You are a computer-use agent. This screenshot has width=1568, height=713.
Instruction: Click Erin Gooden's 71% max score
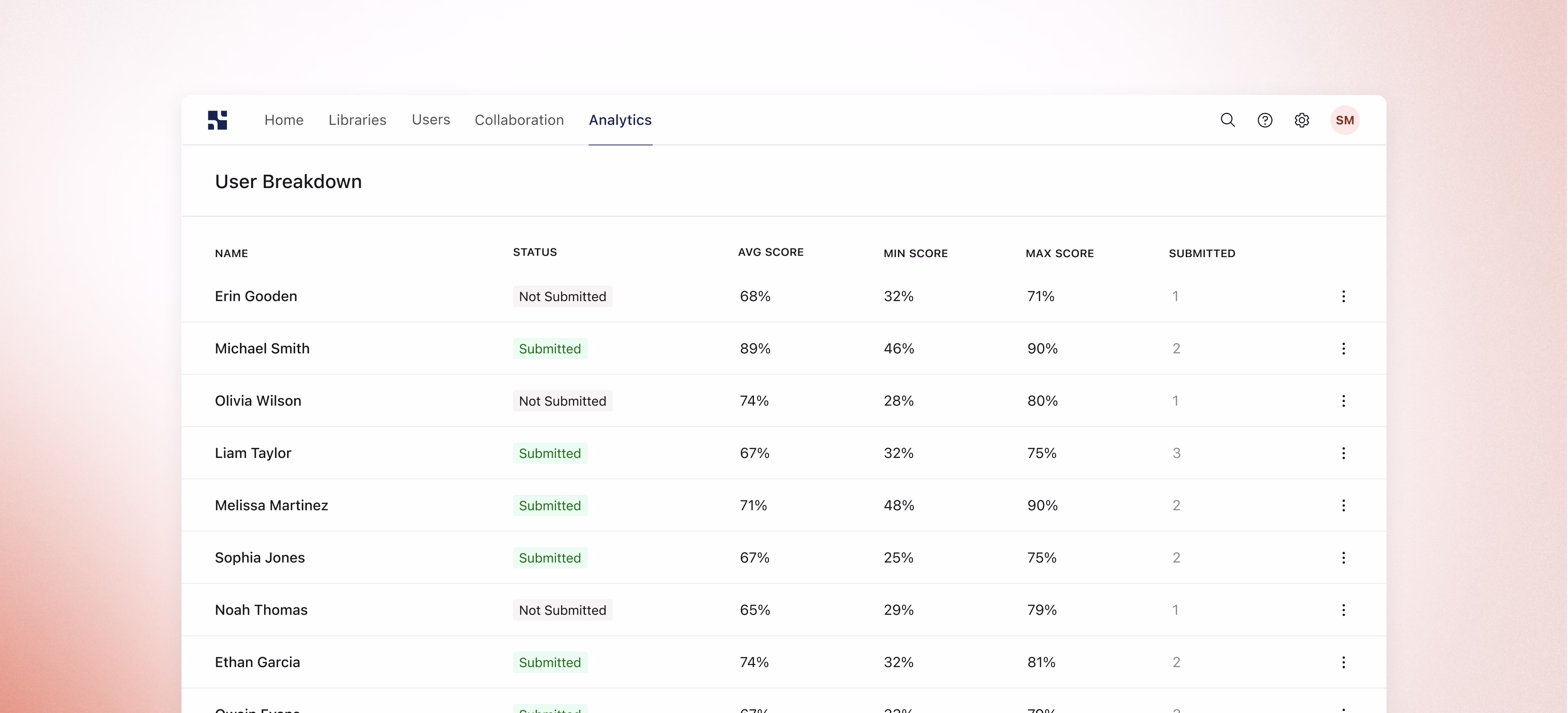(1041, 297)
